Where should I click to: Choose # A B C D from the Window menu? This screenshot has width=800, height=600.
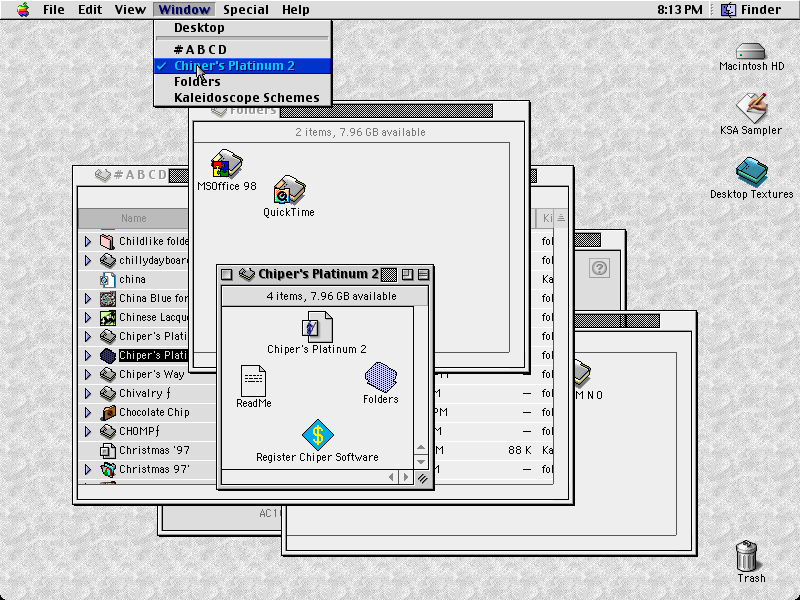point(242,49)
